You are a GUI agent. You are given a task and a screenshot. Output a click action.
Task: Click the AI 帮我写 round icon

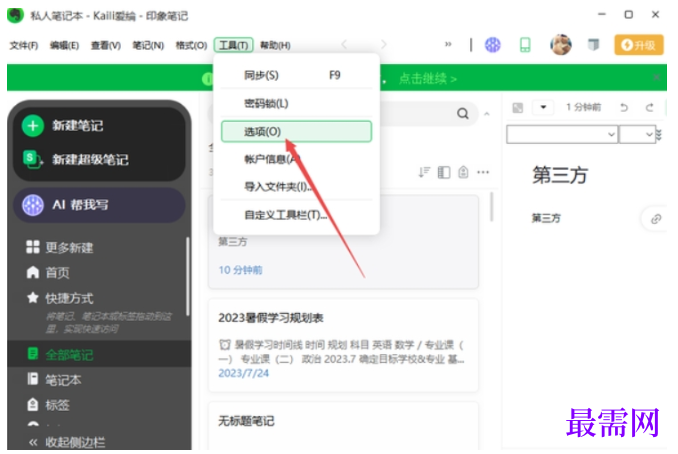point(33,205)
